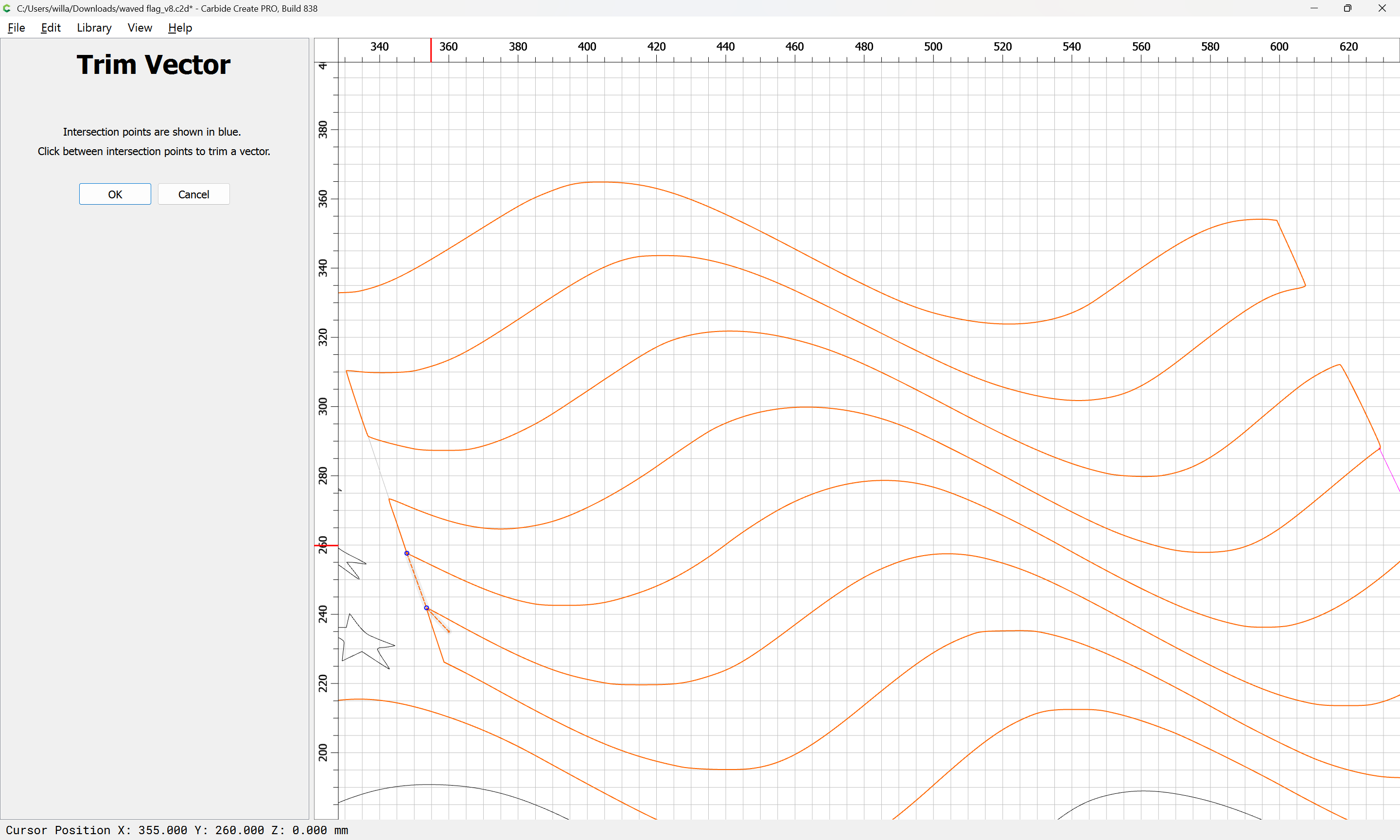Viewport: 1400px width, 840px height.
Task: Trim the dashed segment between the intersection points
Action: pyautogui.click(x=417, y=581)
